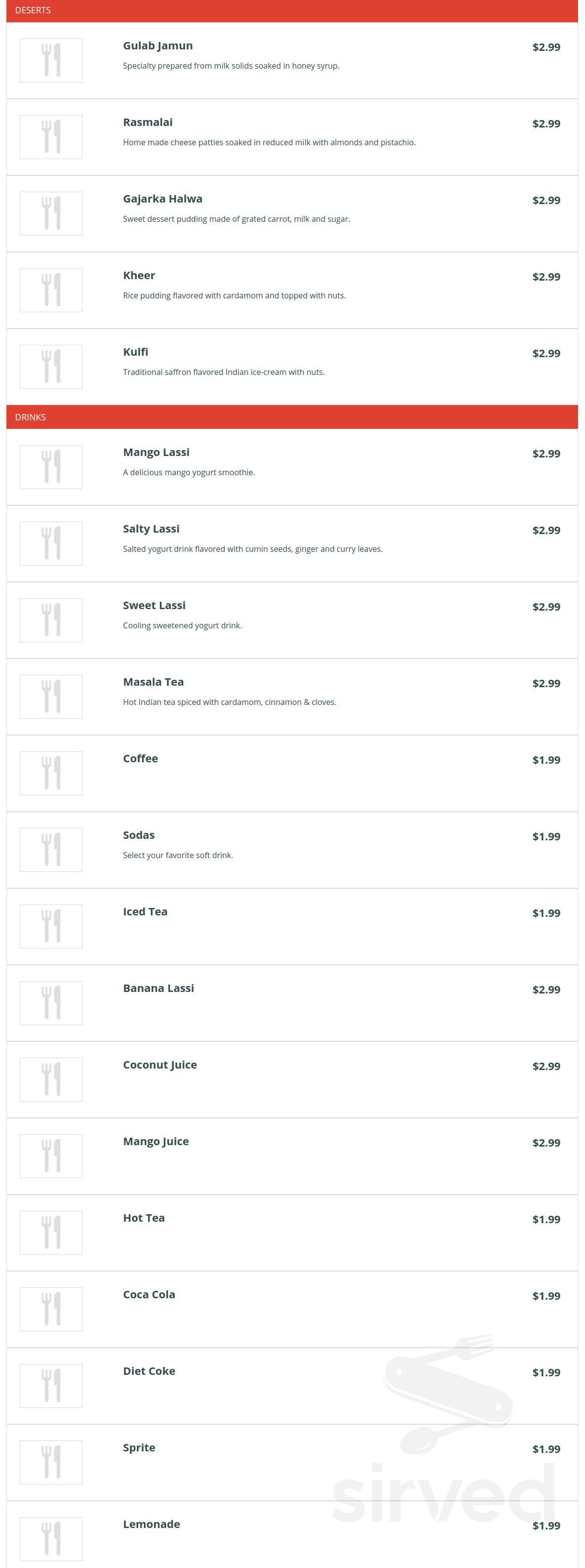This screenshot has width=585, height=1568.
Task: Open the DRINKS section header
Action: coord(292,417)
